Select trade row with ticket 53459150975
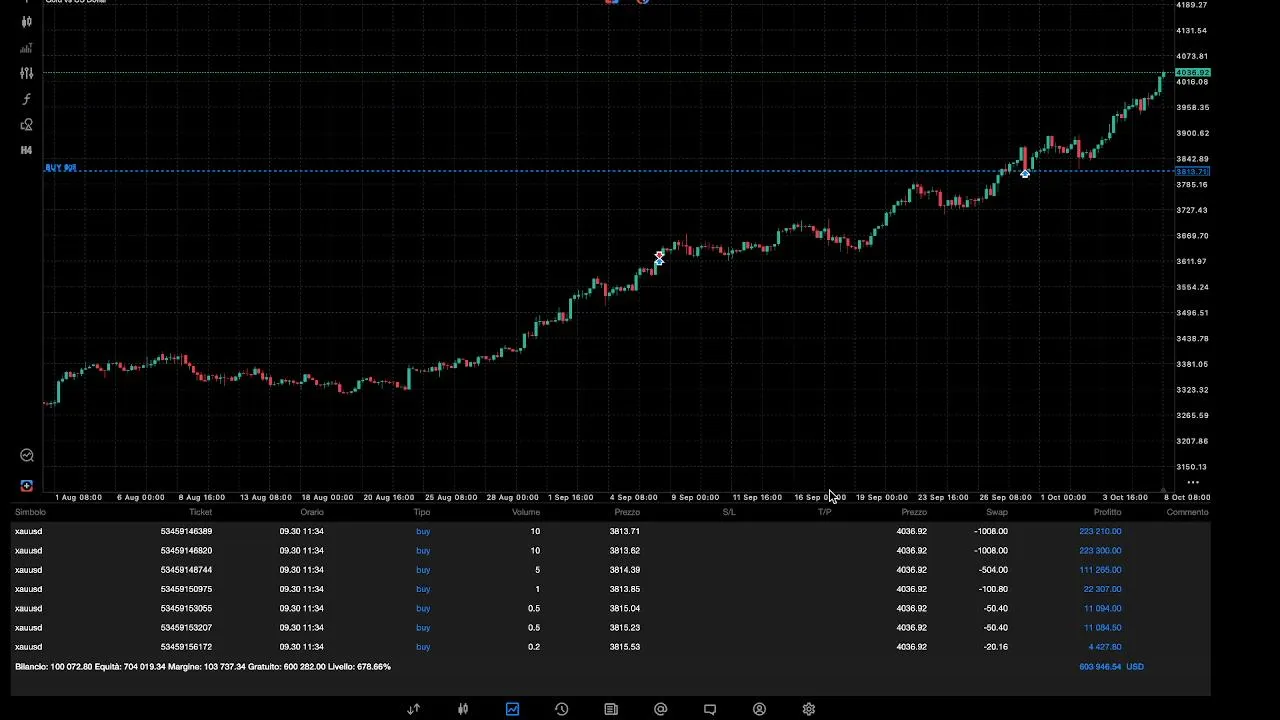This screenshot has width=1280, height=720. [x=611, y=589]
